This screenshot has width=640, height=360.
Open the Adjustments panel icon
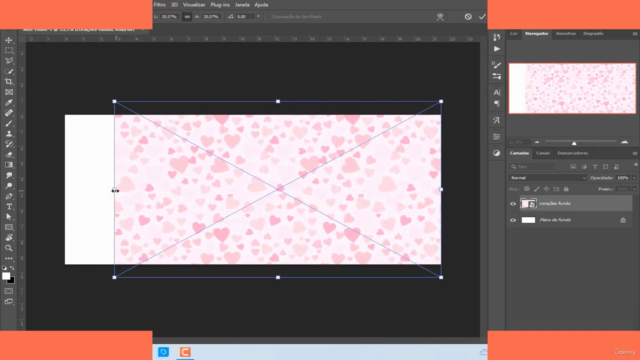[497, 153]
